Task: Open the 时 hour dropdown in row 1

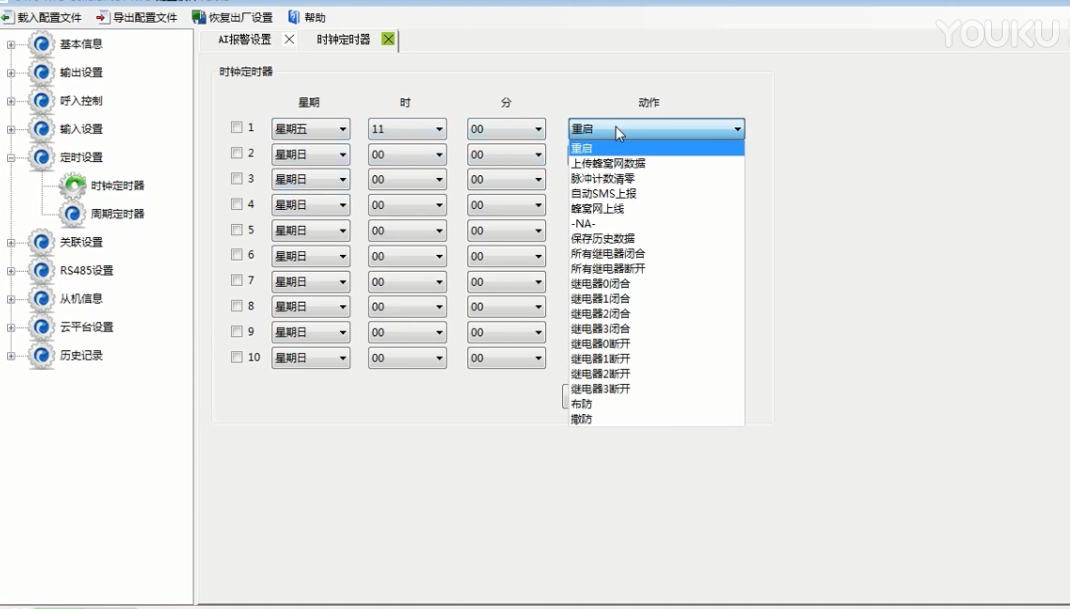Action: click(407, 129)
